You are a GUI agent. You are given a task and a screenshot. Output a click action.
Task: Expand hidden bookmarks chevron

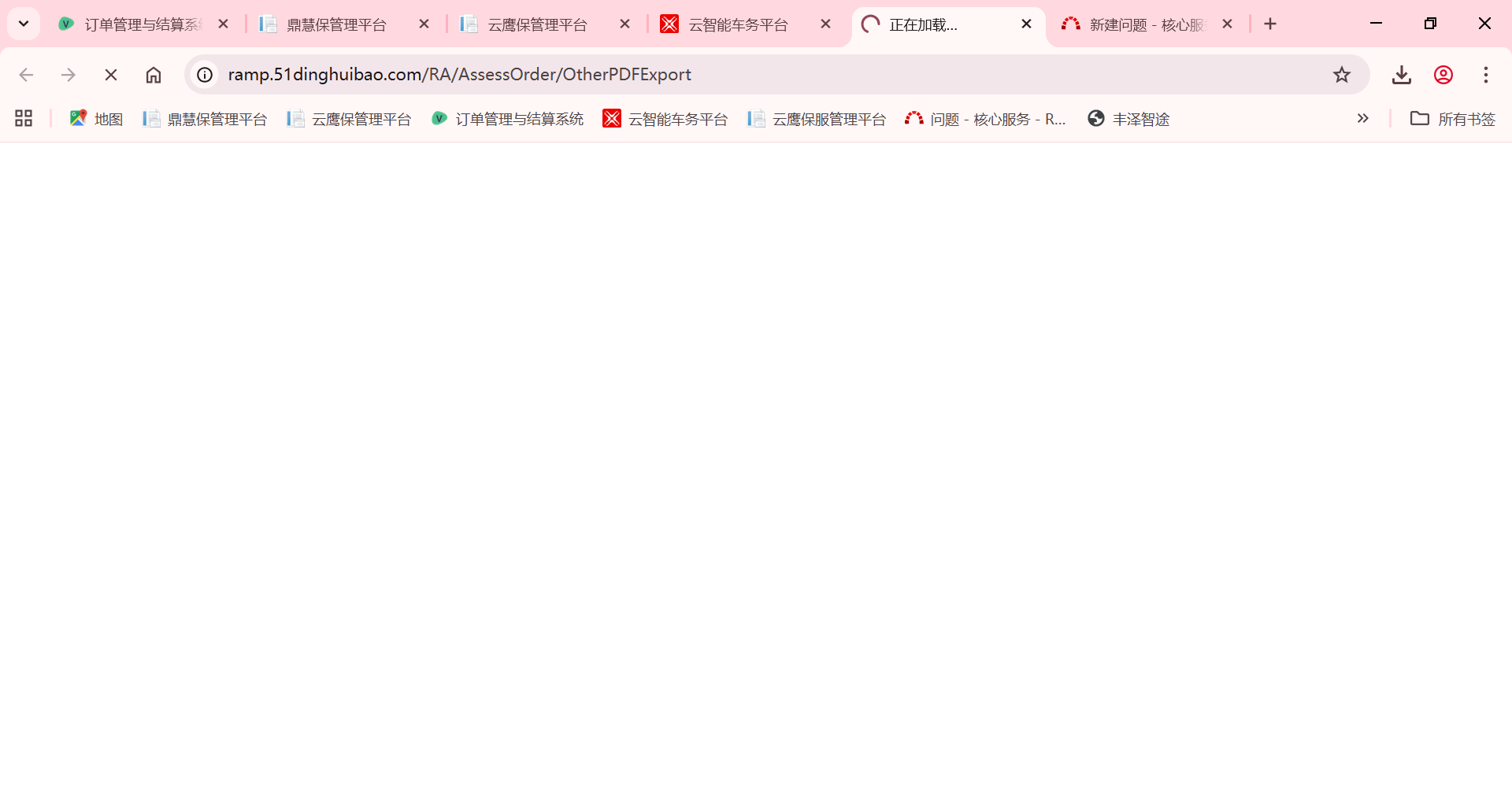coord(1363,118)
